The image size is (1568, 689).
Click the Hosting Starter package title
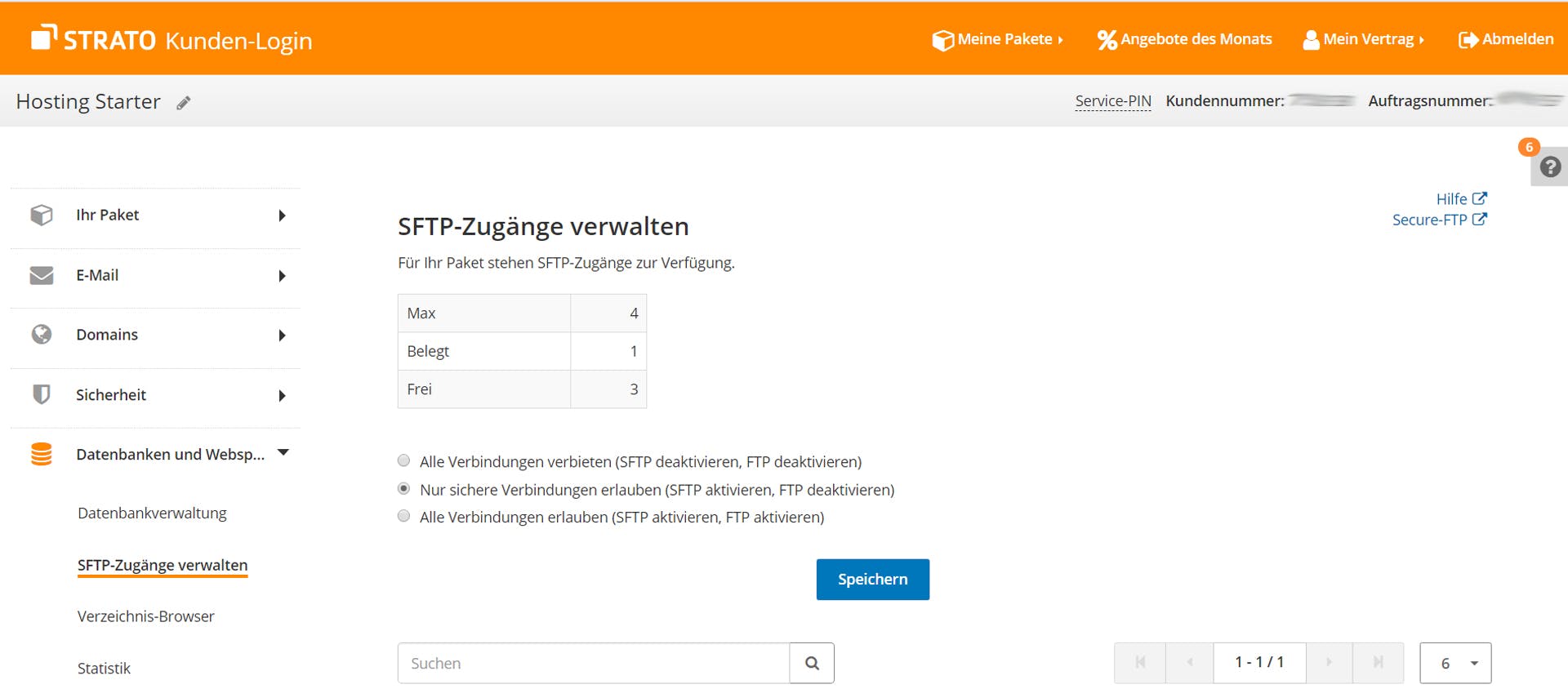(88, 101)
